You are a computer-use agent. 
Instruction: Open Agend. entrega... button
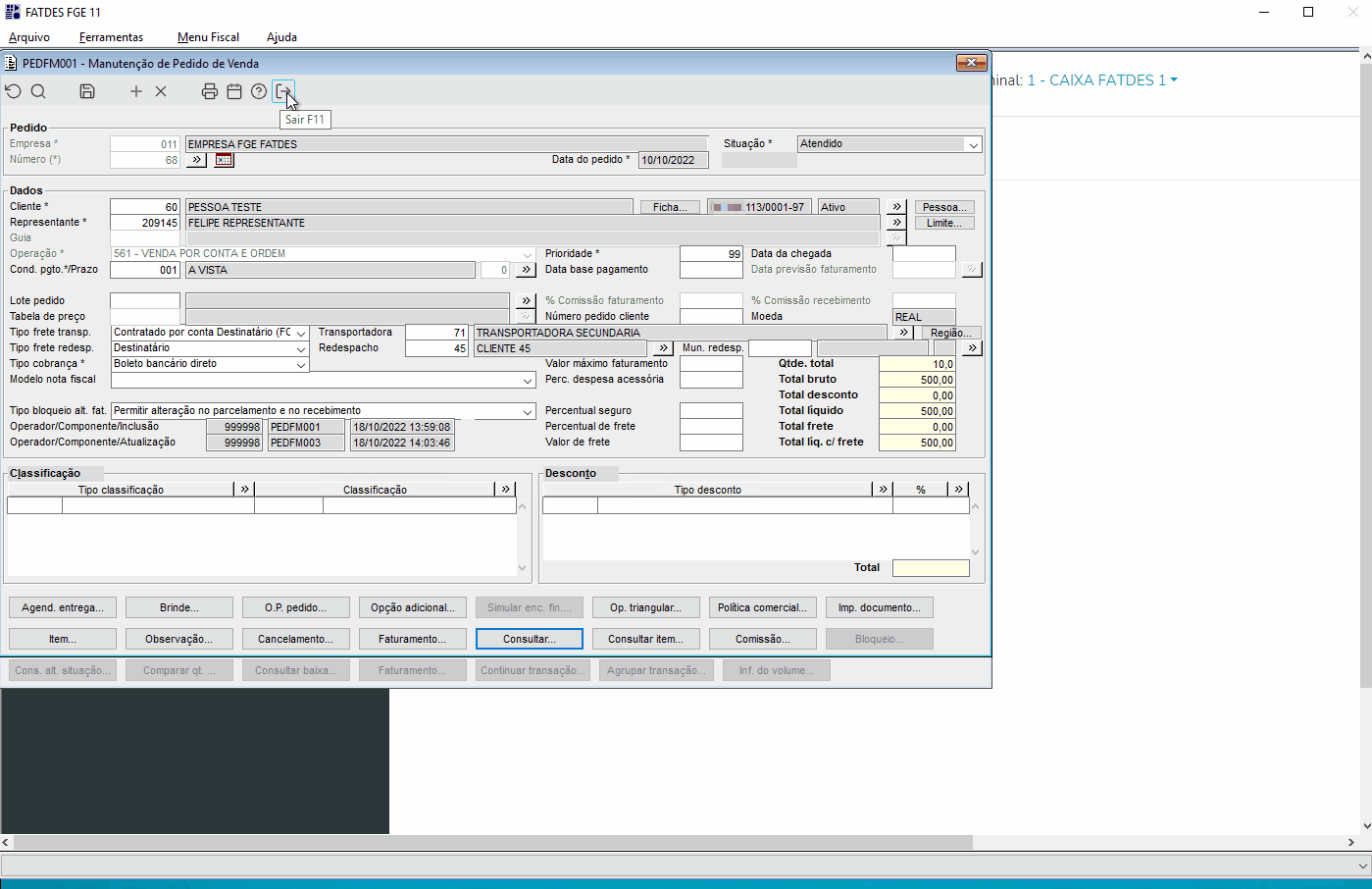[x=63, y=607]
